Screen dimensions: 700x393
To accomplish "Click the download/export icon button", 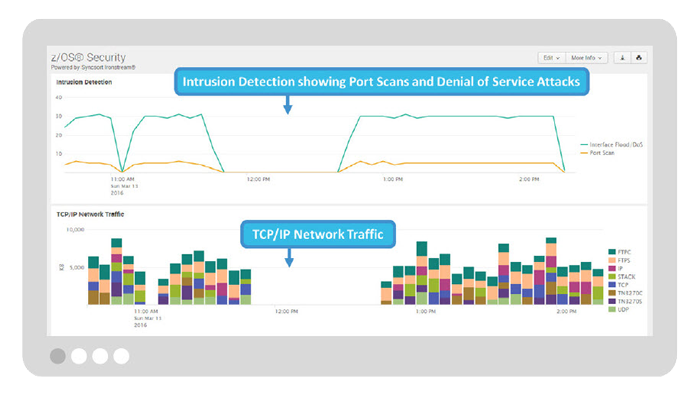I will [x=622, y=58].
